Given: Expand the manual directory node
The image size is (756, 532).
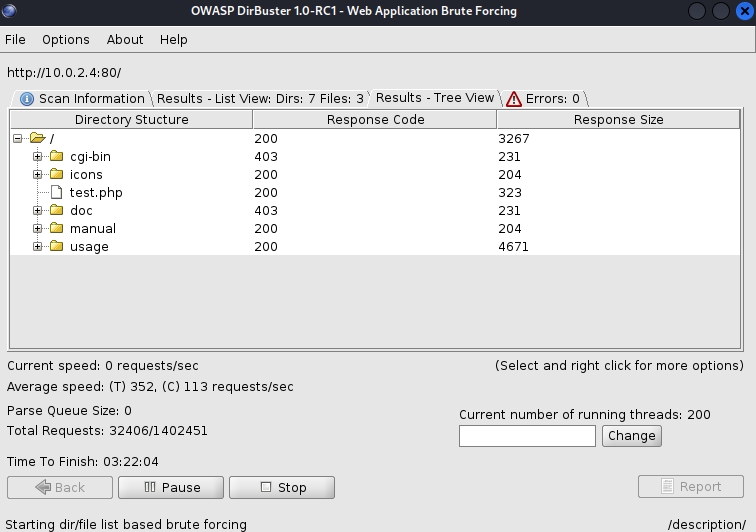Looking at the screenshot, I should (x=38, y=229).
